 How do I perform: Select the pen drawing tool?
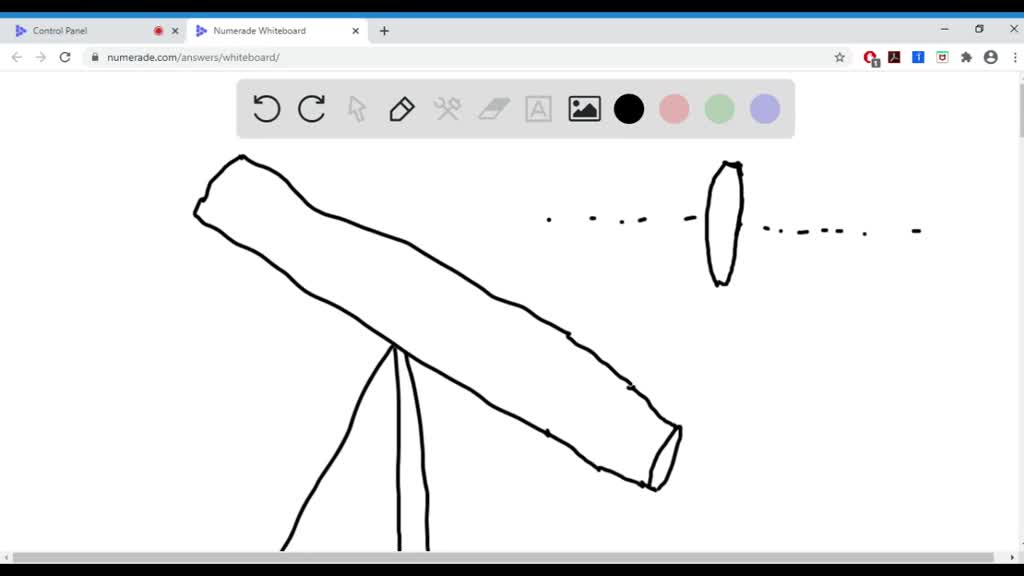(402, 108)
